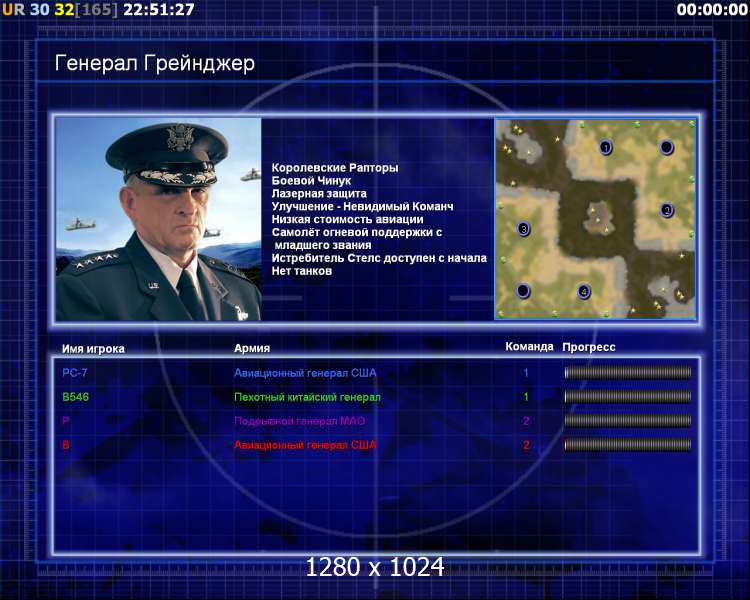Click B546 loading progress bar
The image size is (750, 600).
628,396
